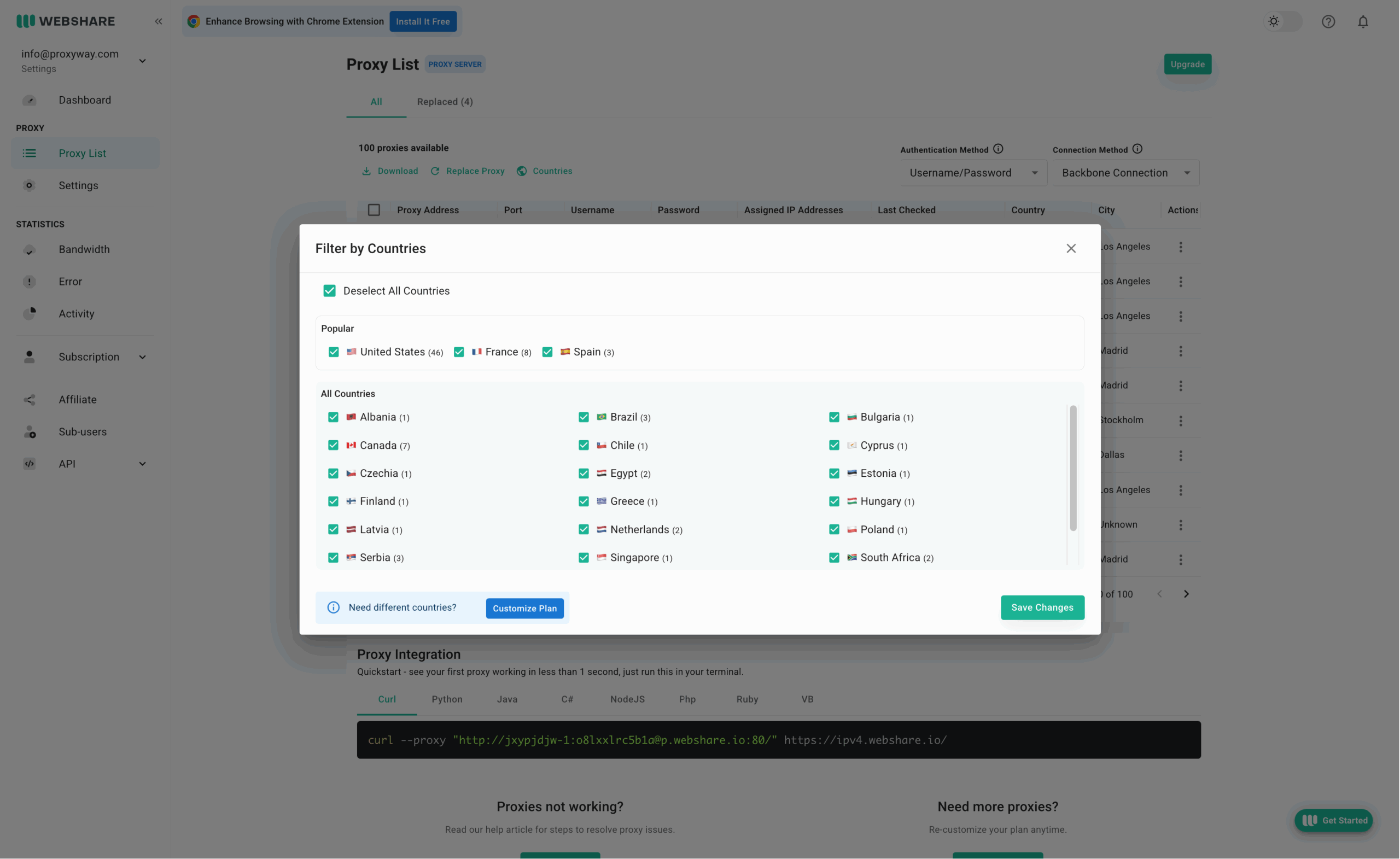Select the NodeJS code tab
This screenshot has width=1400, height=859.
pos(627,699)
